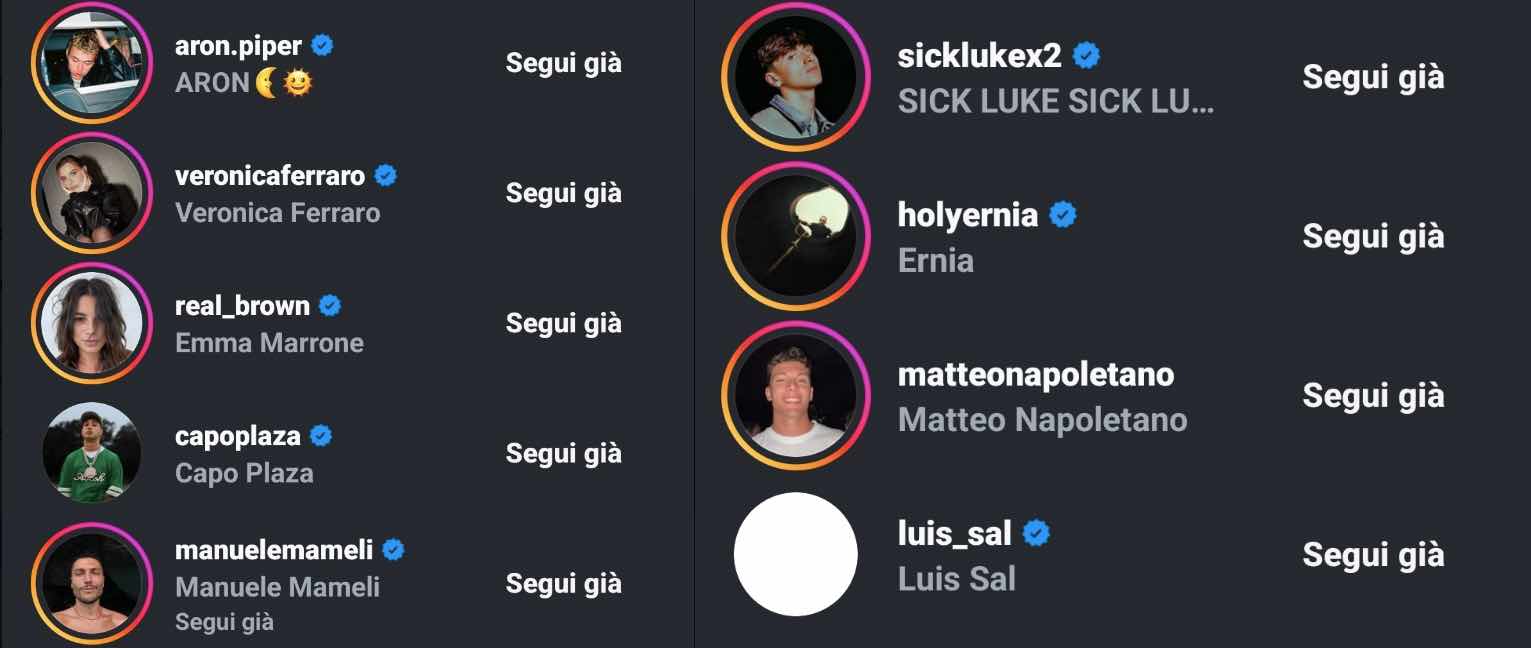The height and width of the screenshot is (648, 1531).
Task: Click matteonapoletano's avatar photo
Action: click(x=796, y=395)
